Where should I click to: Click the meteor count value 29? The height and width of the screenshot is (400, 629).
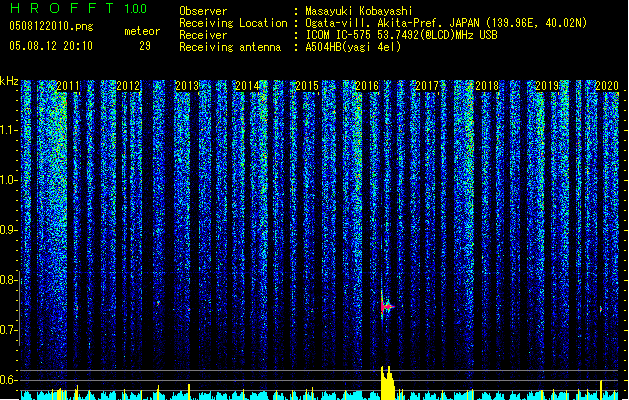coord(145,46)
